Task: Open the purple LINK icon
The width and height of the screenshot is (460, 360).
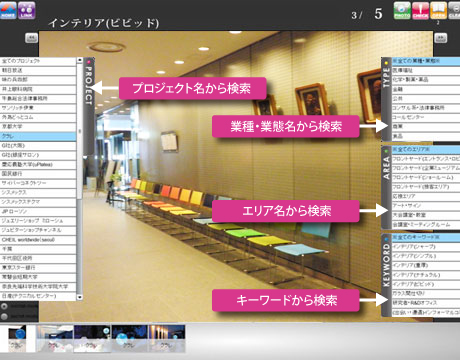Action: click(x=27, y=10)
